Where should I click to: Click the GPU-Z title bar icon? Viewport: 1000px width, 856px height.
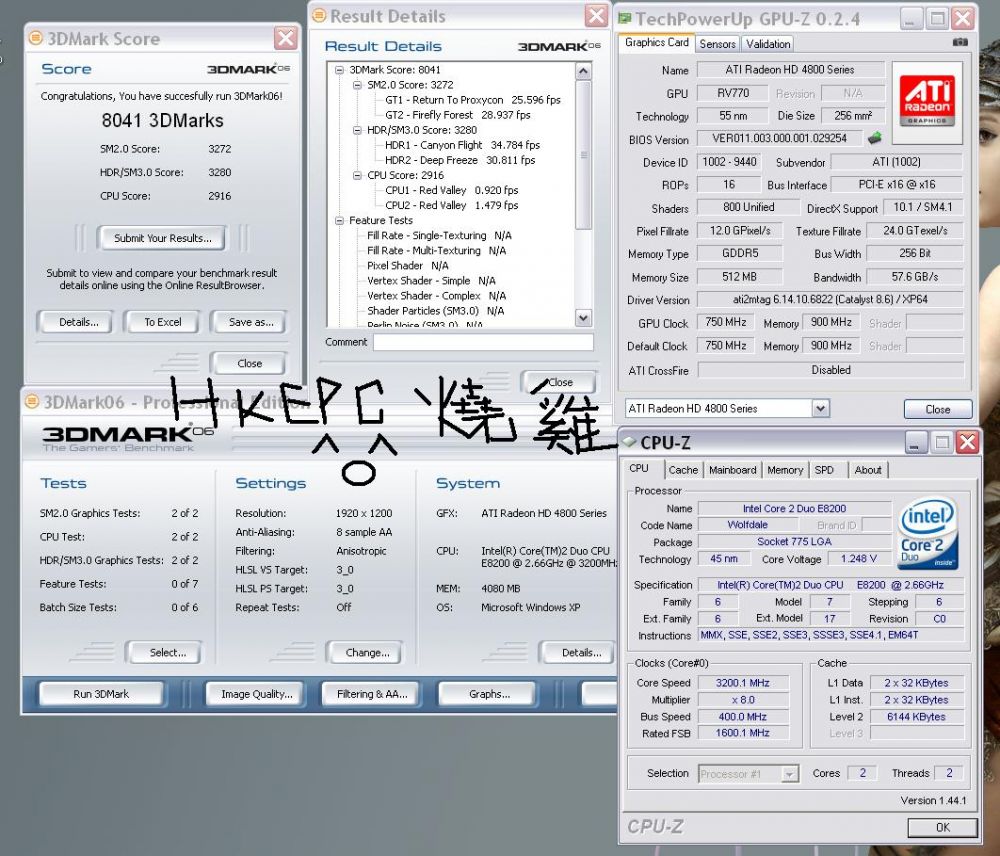pyautogui.click(x=625, y=18)
